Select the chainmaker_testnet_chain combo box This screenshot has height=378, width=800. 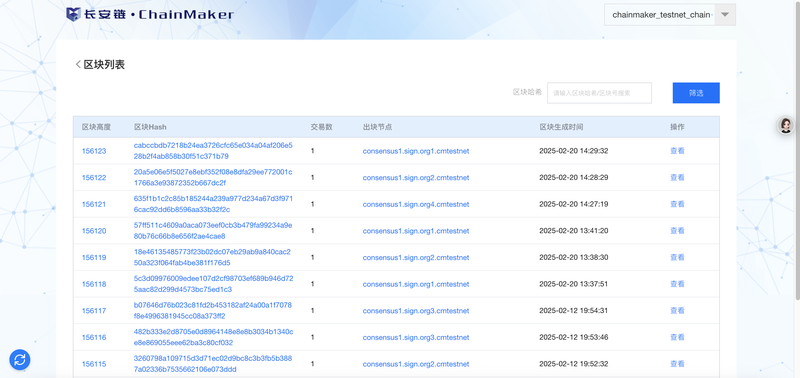[670, 15]
